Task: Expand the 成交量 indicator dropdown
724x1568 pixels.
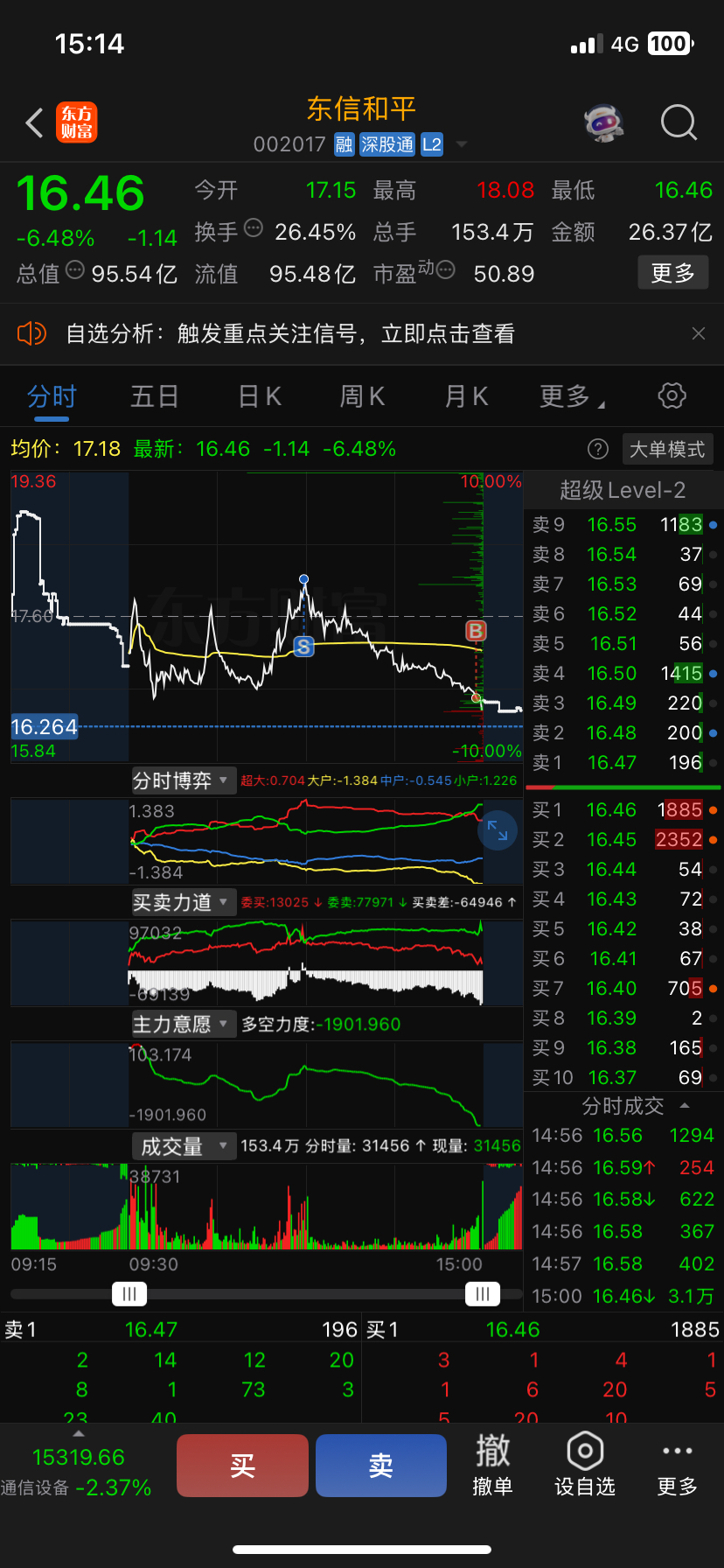Action: [x=184, y=1145]
